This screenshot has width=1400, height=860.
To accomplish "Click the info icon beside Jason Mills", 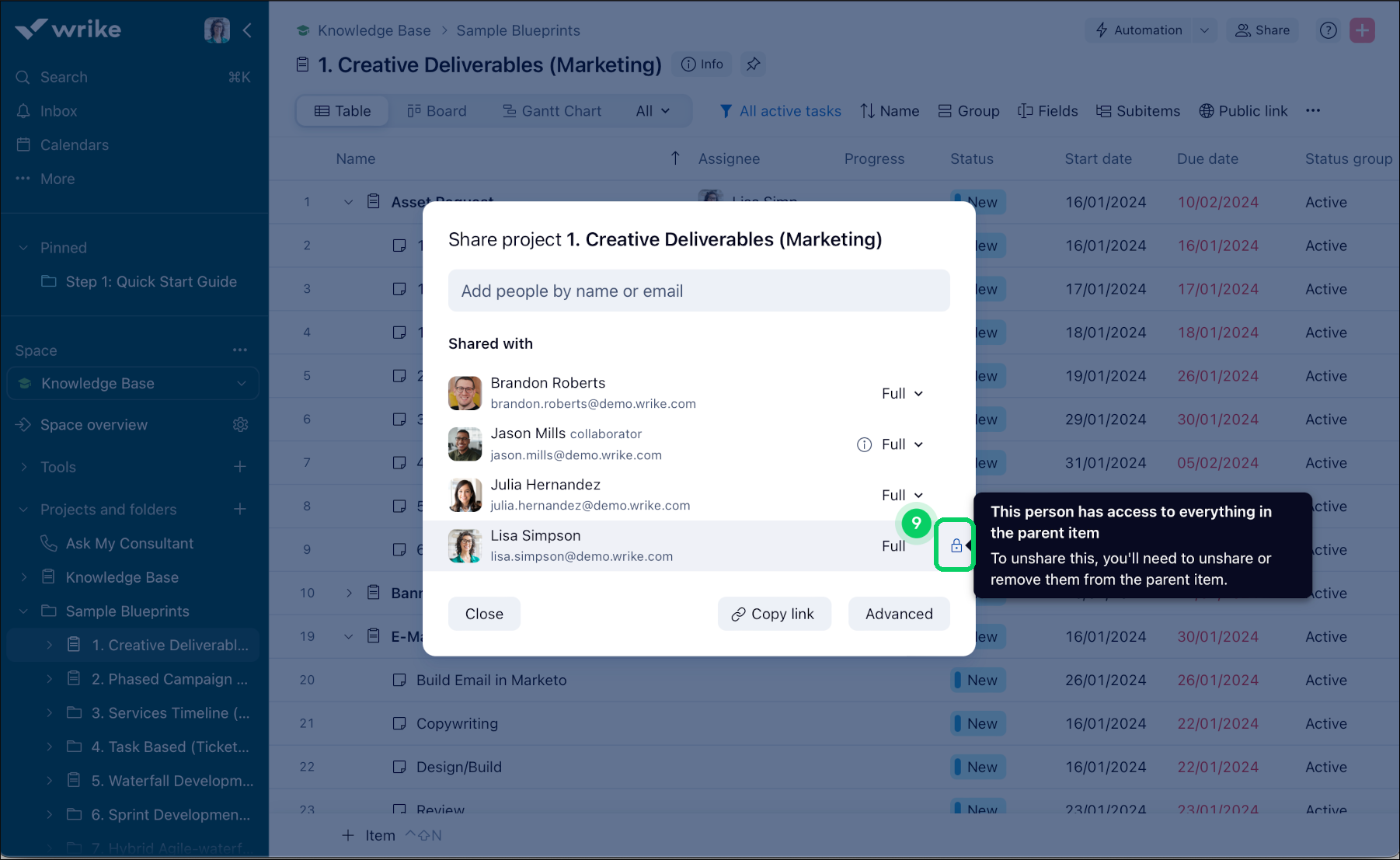I will pos(864,444).
